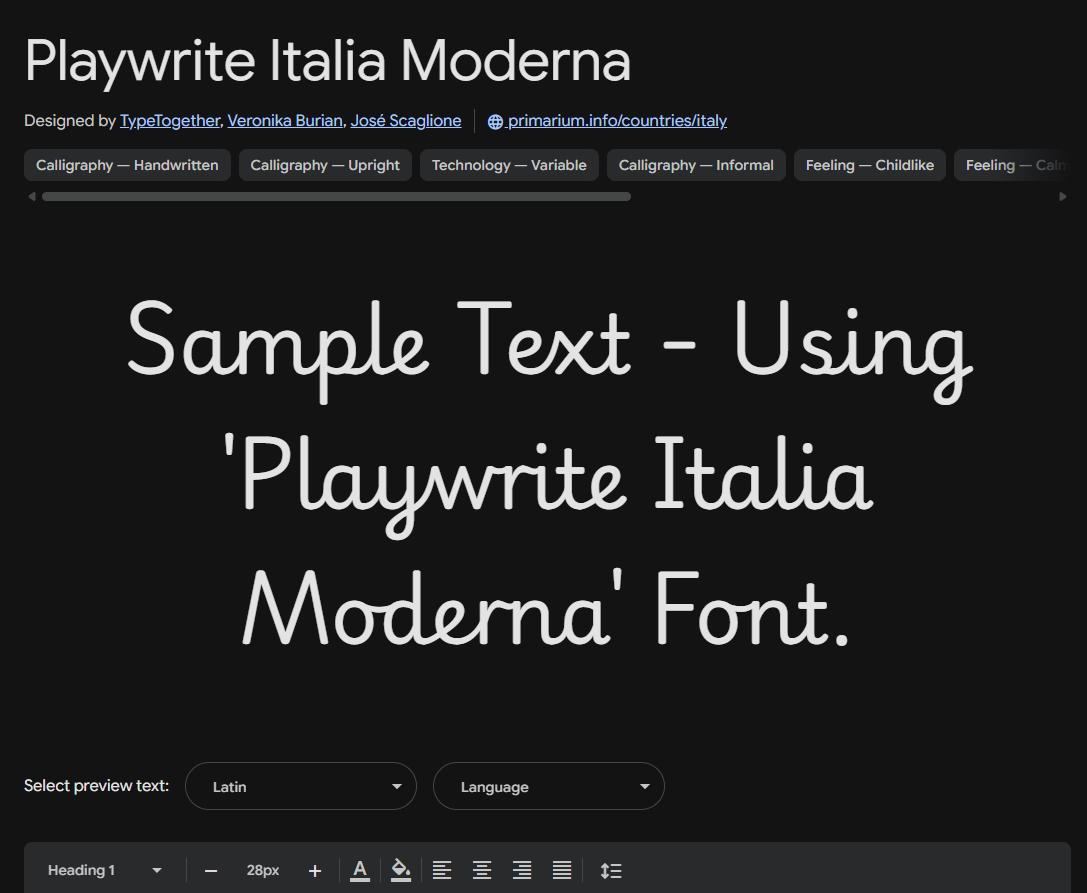
Task: Open the background fill color picker
Action: coord(401,871)
